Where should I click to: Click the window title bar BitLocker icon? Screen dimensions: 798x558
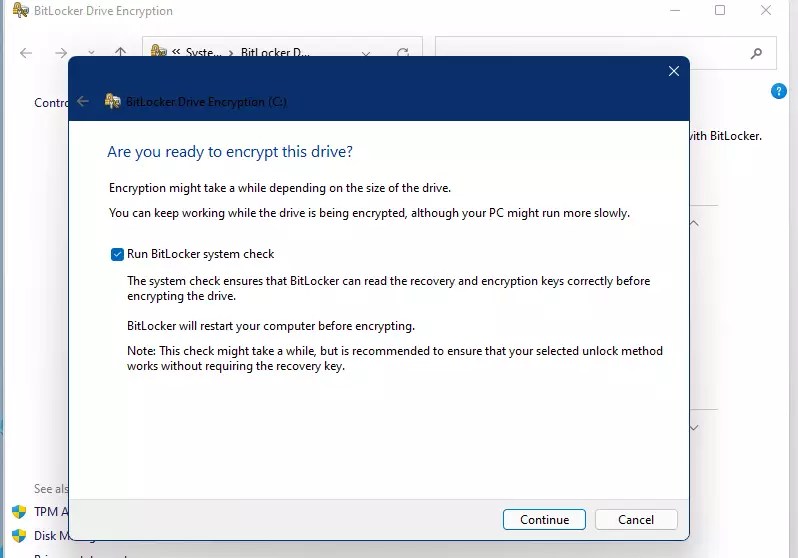tap(20, 10)
